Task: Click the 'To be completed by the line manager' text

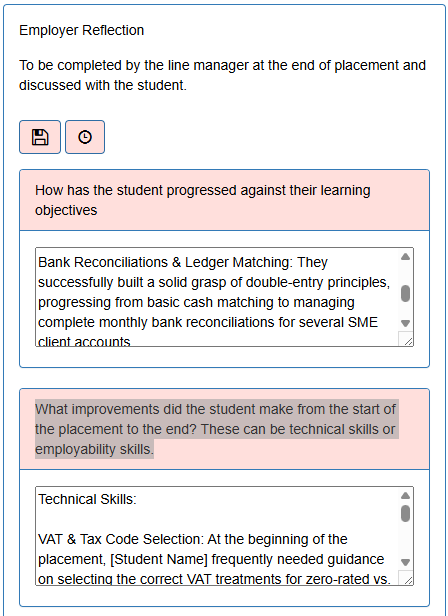Action: (x=222, y=75)
